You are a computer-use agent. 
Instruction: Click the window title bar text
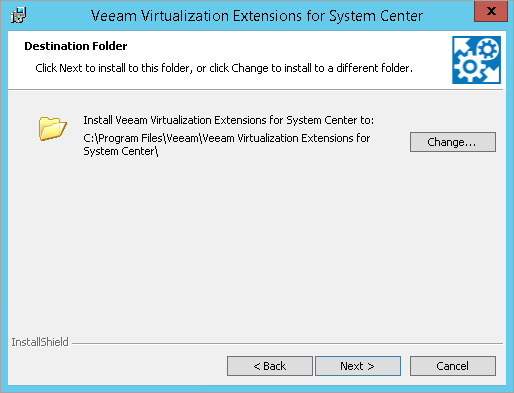257,16
